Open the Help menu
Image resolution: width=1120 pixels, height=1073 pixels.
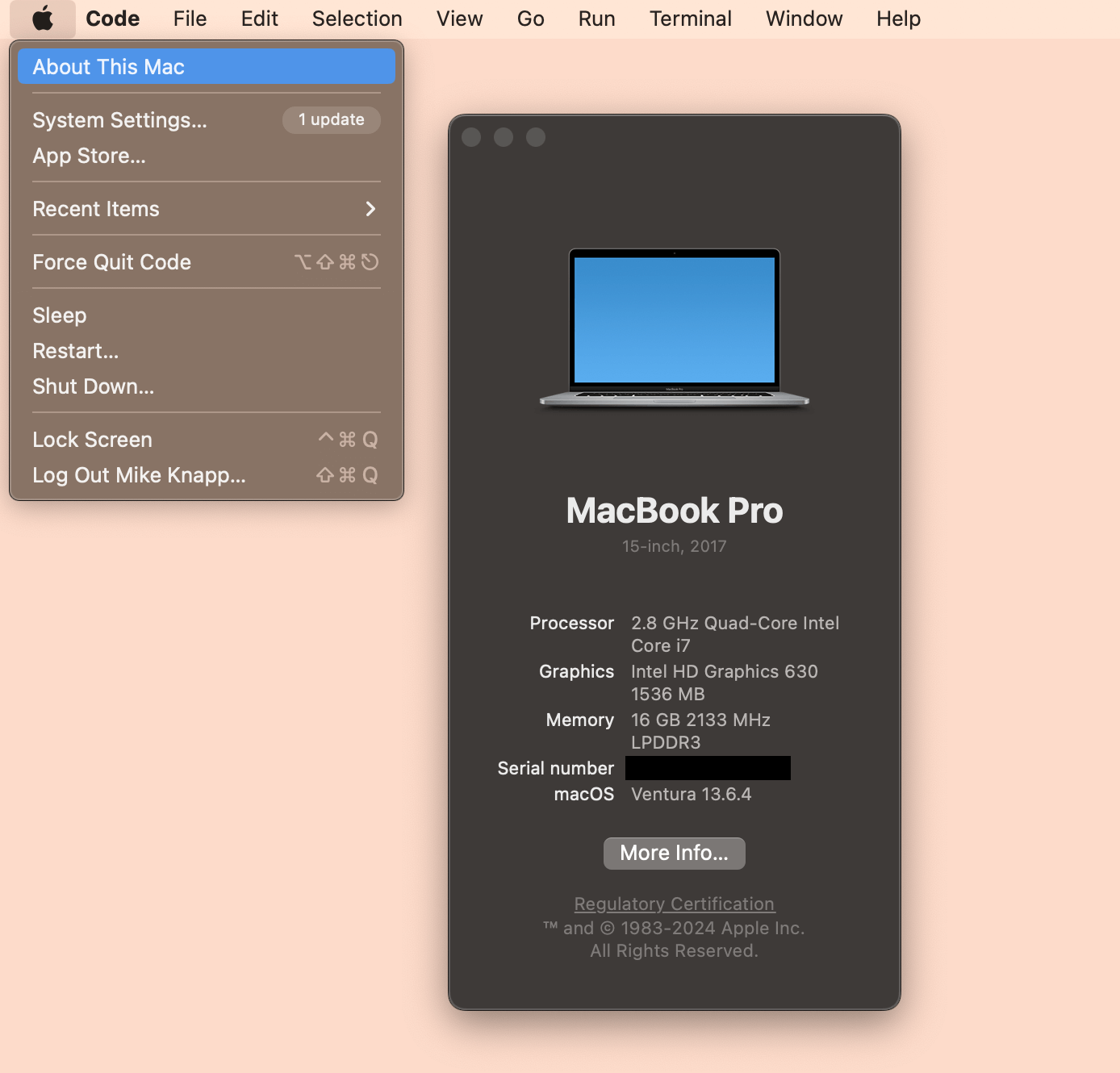[899, 19]
